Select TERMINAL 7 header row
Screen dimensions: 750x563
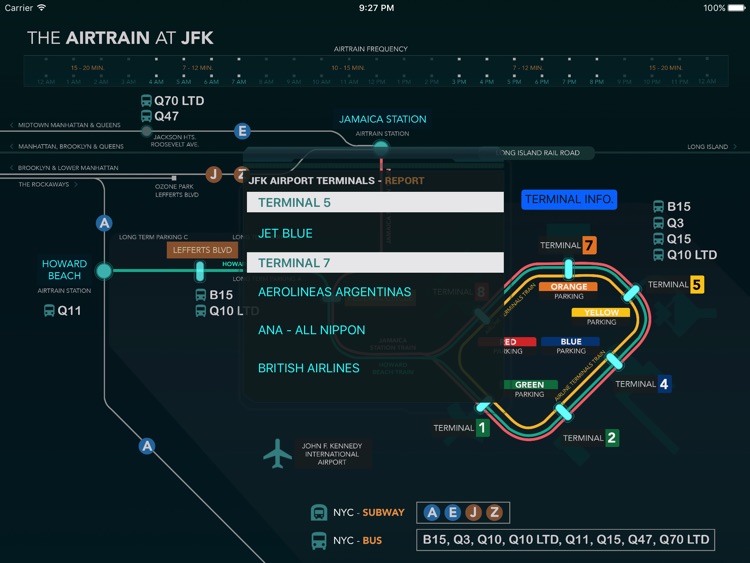click(375, 263)
